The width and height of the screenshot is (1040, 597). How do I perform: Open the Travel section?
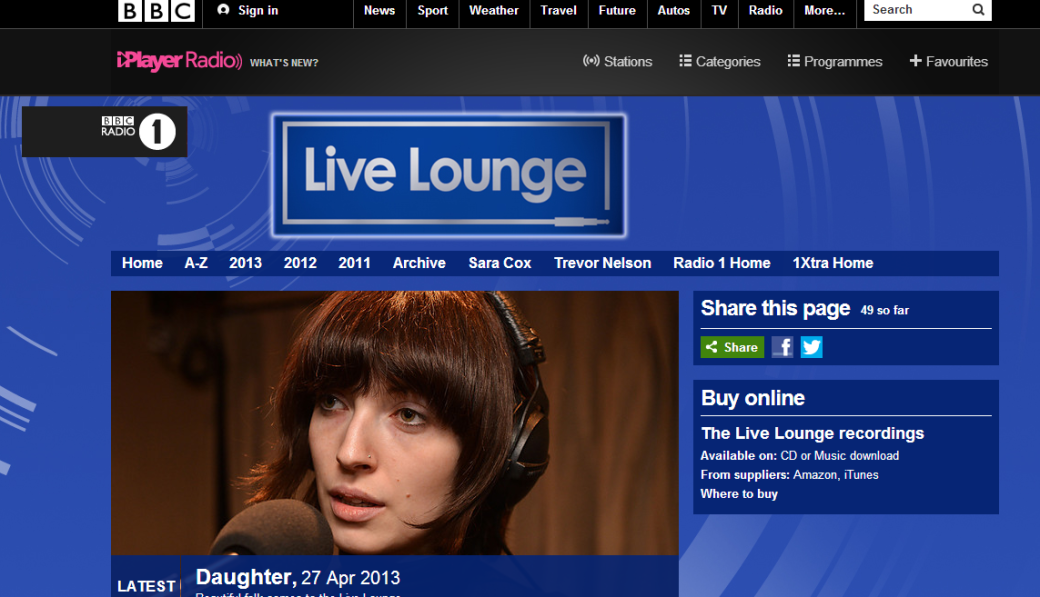pos(558,11)
